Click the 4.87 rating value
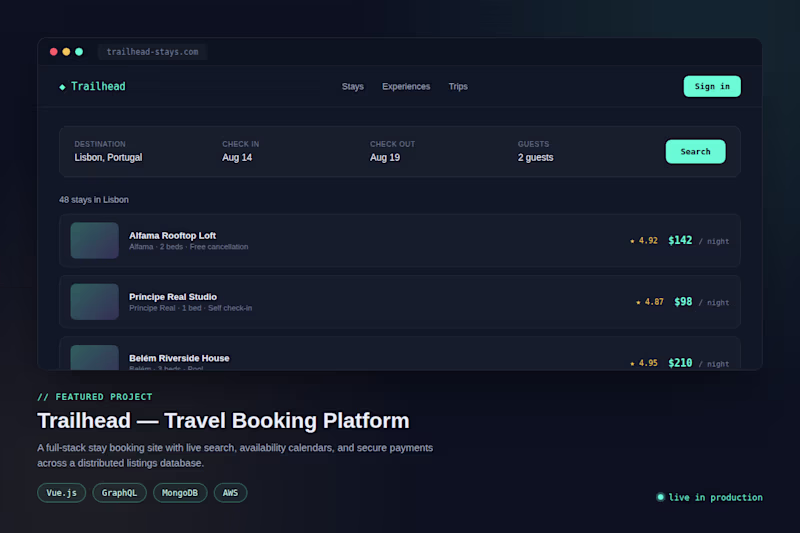The image size is (800, 533). [x=654, y=302]
